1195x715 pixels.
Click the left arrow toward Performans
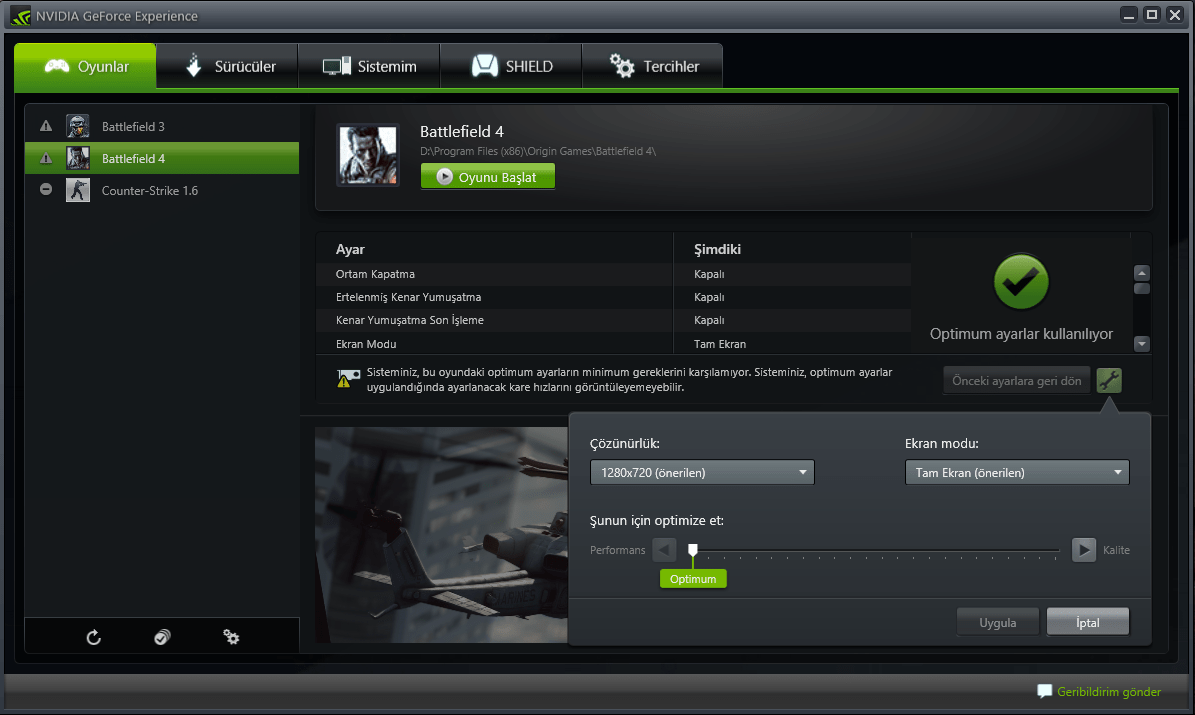point(664,550)
